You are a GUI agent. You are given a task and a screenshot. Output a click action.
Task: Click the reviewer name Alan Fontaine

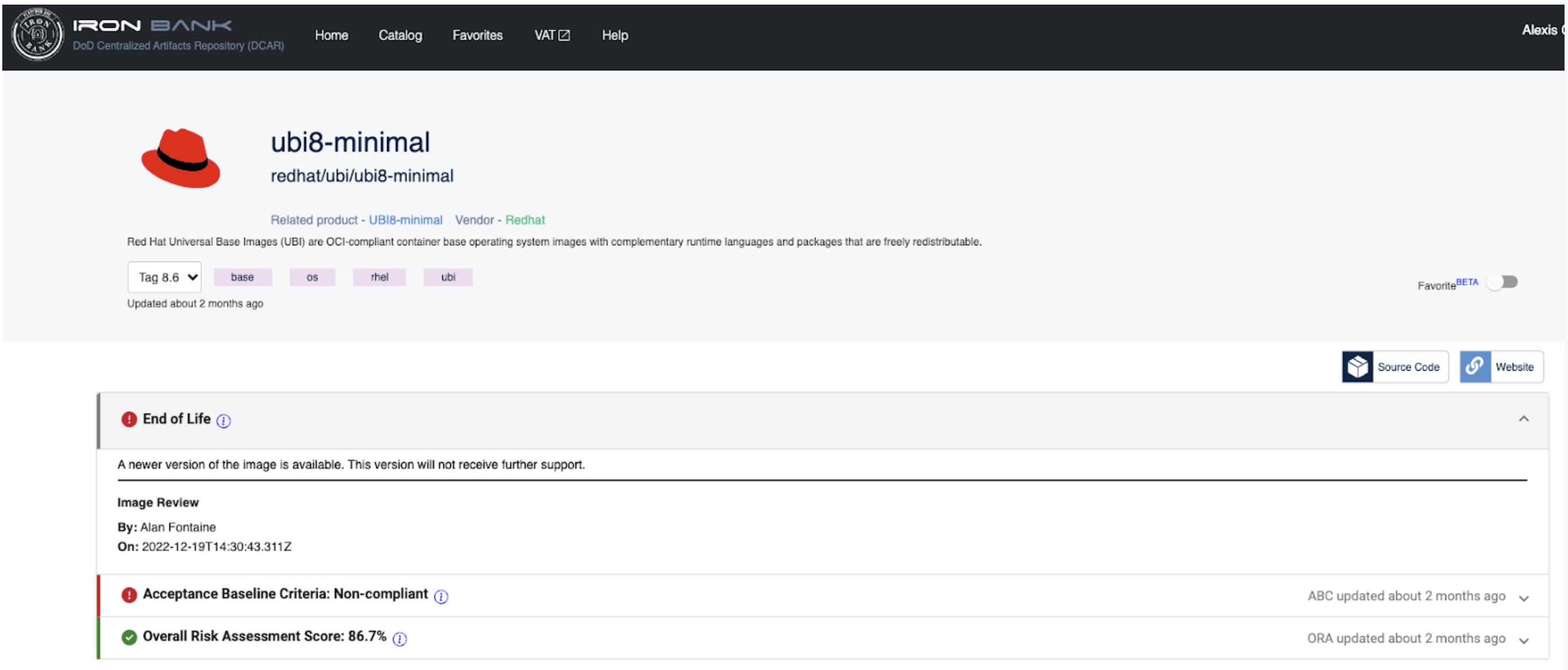pyautogui.click(x=177, y=527)
